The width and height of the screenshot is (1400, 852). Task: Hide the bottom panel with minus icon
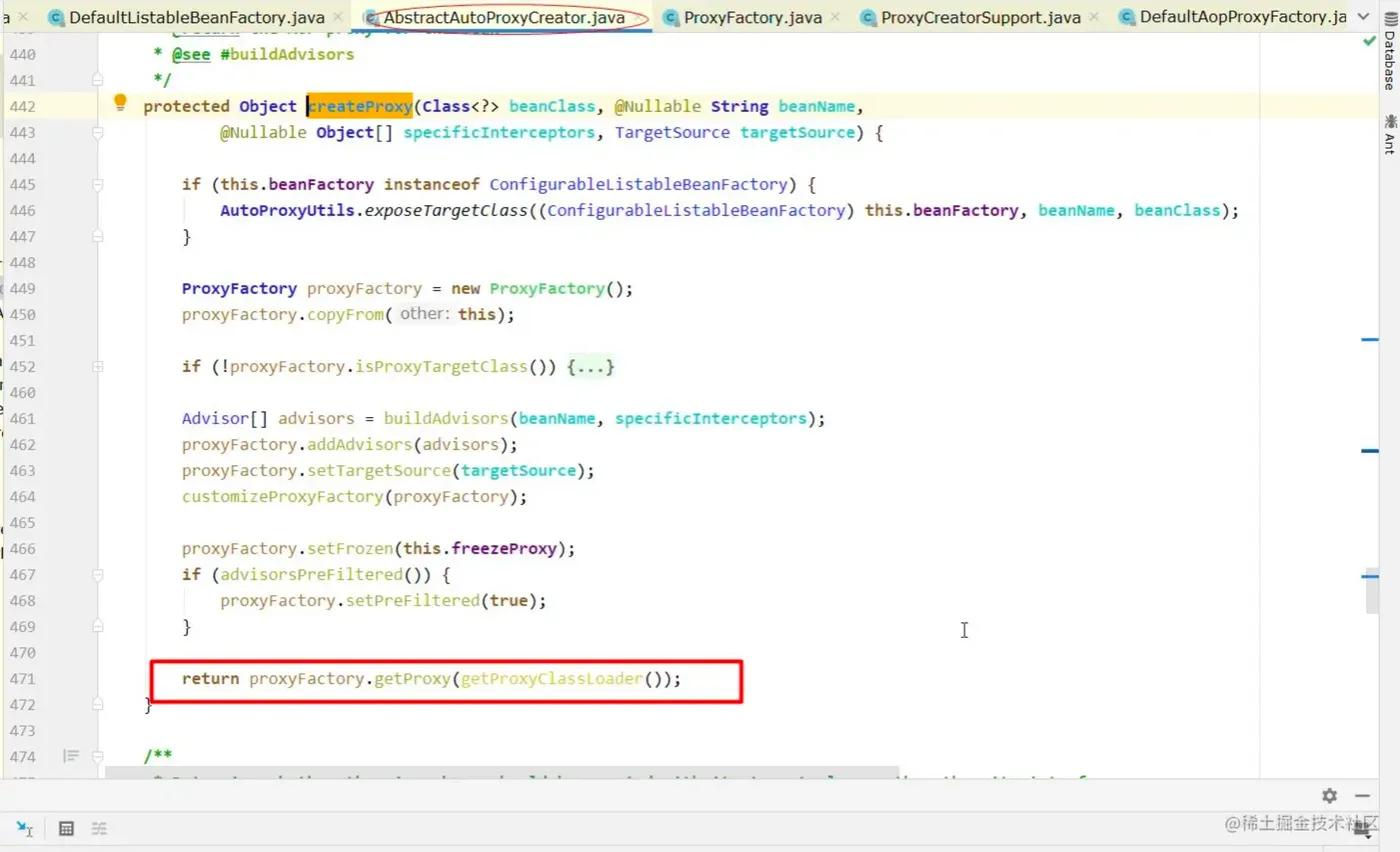1362,796
